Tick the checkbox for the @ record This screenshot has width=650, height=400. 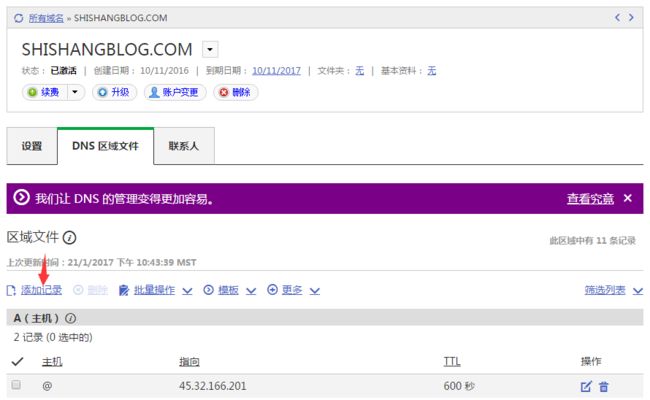tap(16, 385)
